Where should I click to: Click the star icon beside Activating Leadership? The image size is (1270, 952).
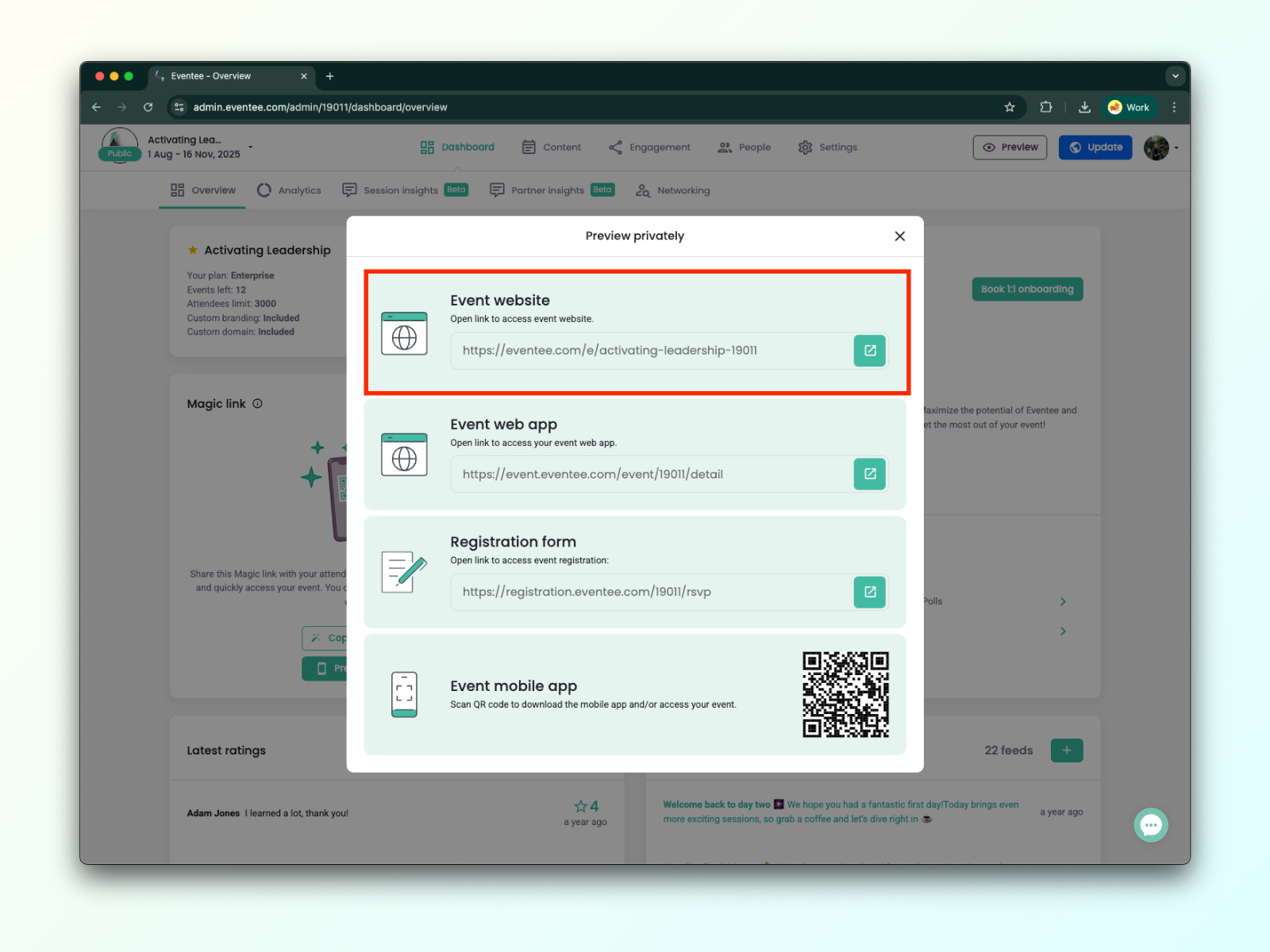click(193, 250)
